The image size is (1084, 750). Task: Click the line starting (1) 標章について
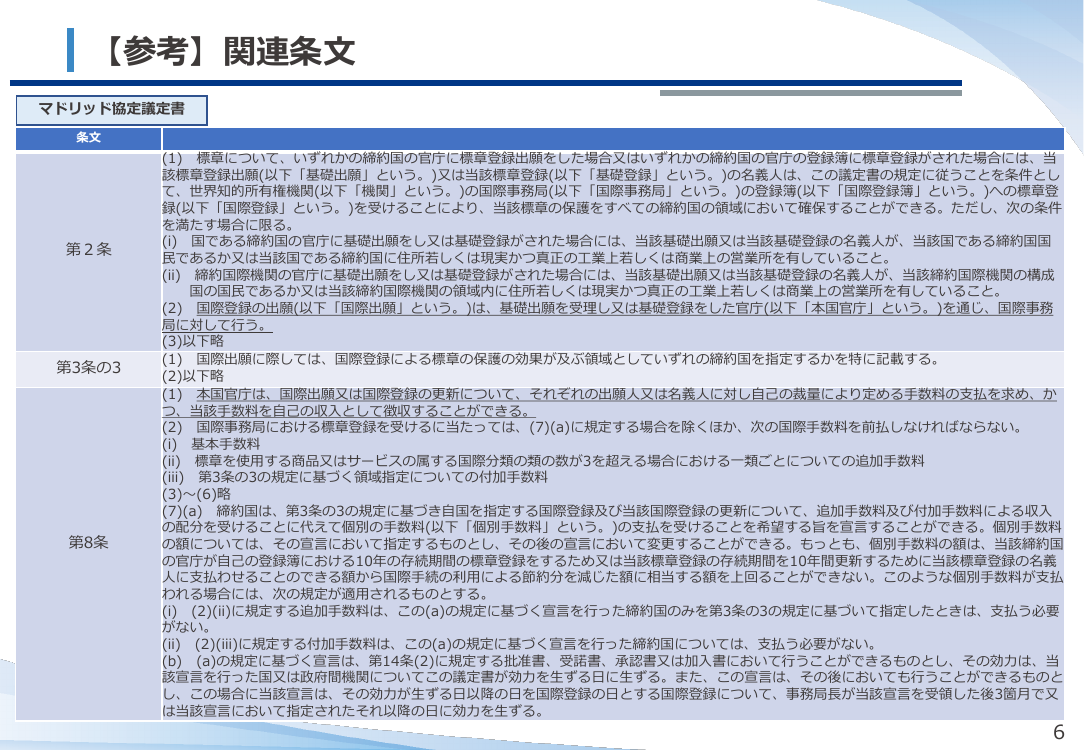[x=613, y=191]
